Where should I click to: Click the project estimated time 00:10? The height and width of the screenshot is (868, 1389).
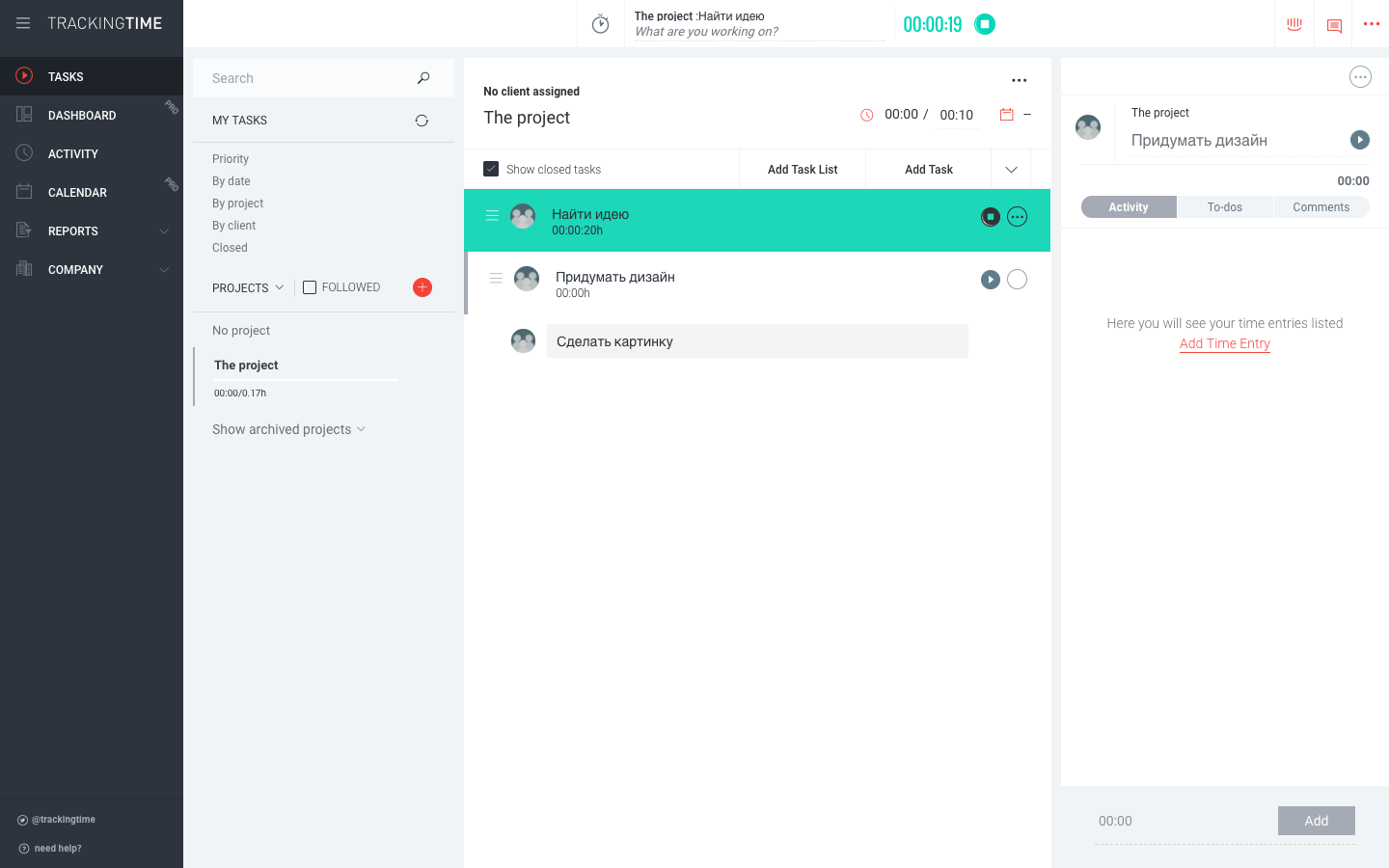click(x=957, y=115)
